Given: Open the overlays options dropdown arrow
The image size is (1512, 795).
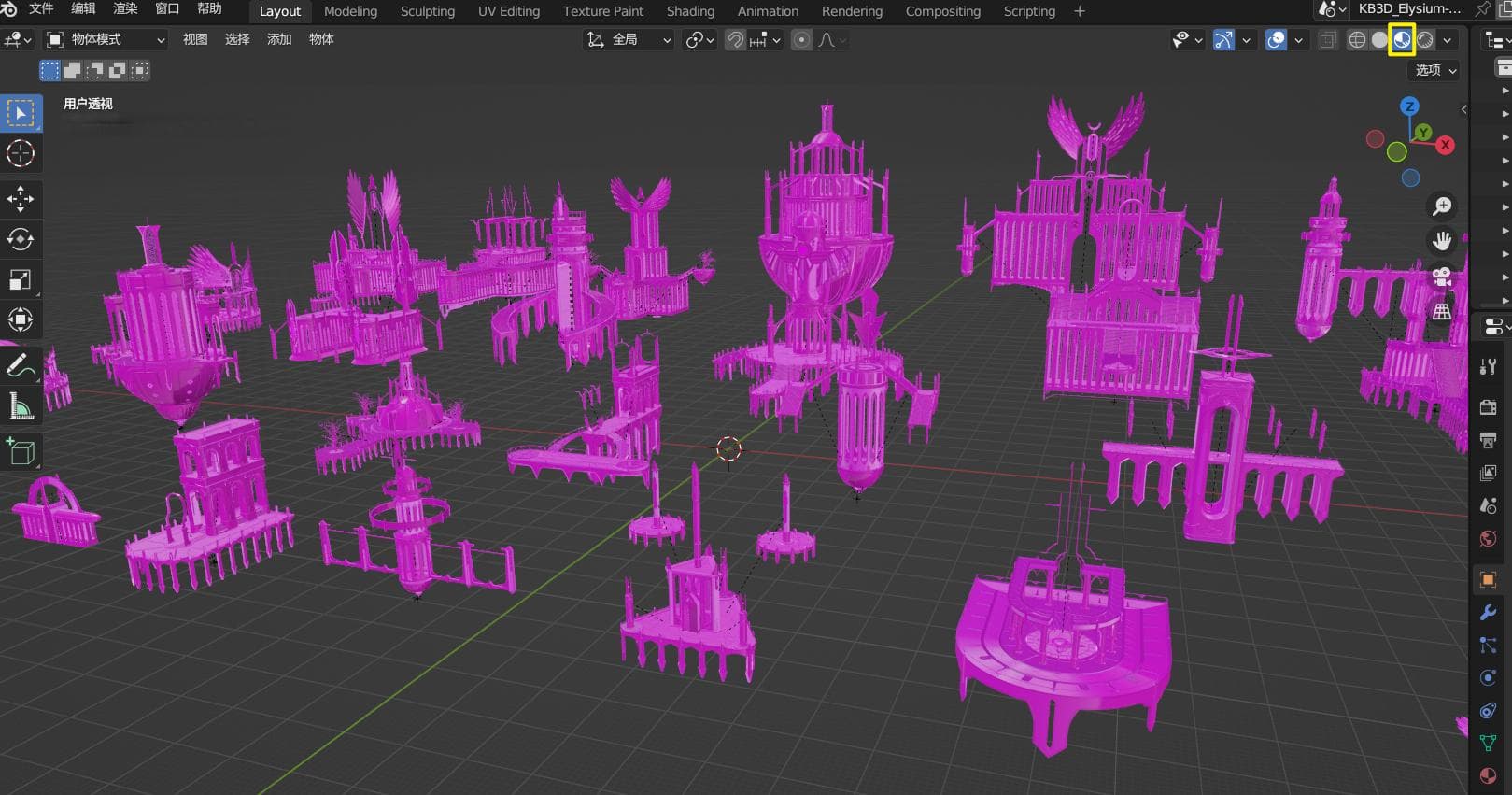Looking at the screenshot, I should (1298, 40).
